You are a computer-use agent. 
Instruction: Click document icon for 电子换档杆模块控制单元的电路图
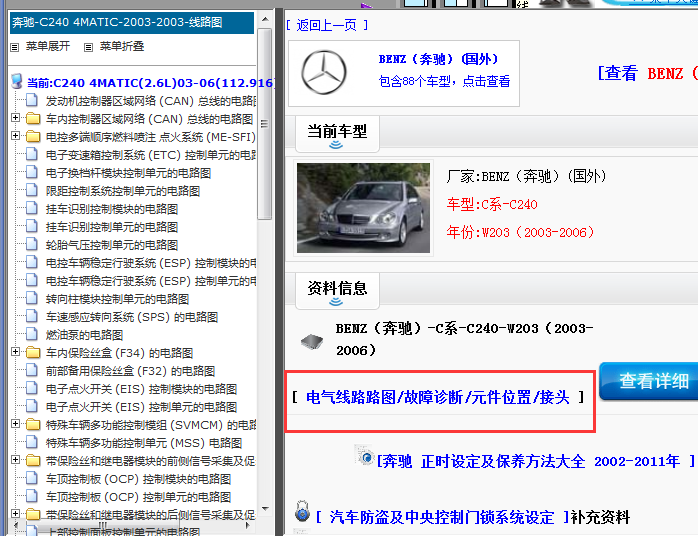point(32,172)
